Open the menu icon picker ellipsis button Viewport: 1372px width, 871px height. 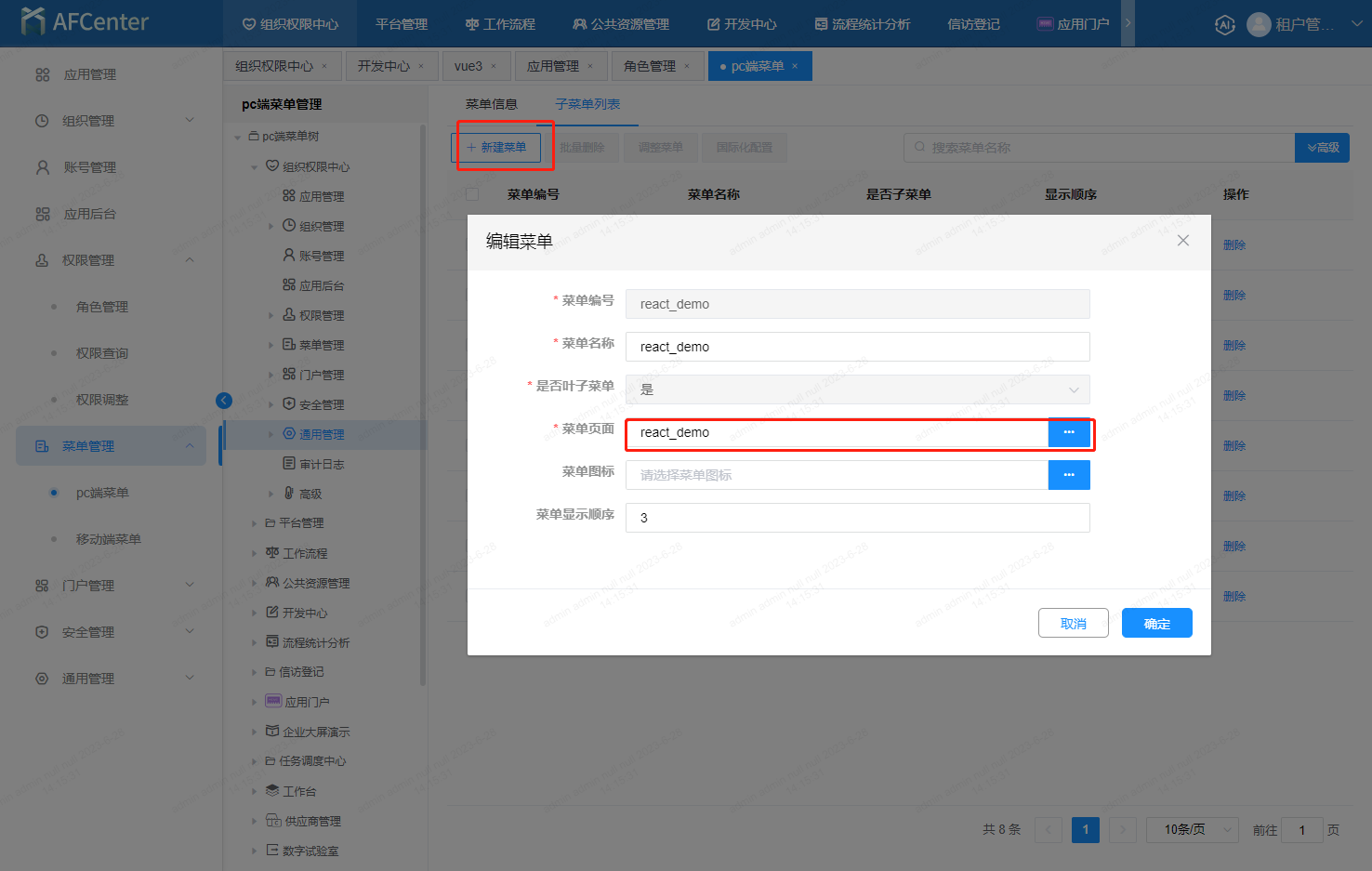click(x=1069, y=475)
